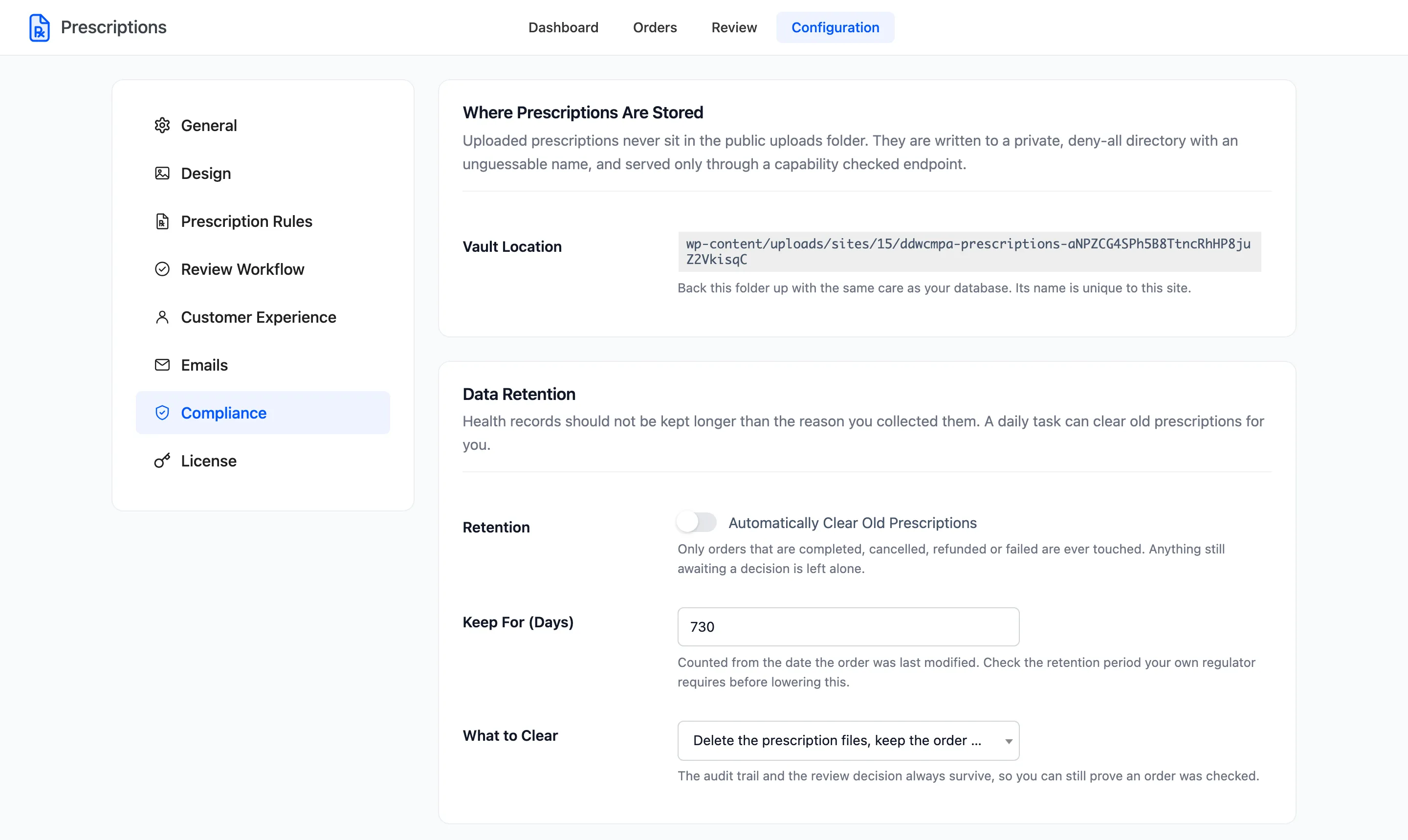
Task: Click the Customer Experience person icon
Action: 162,317
